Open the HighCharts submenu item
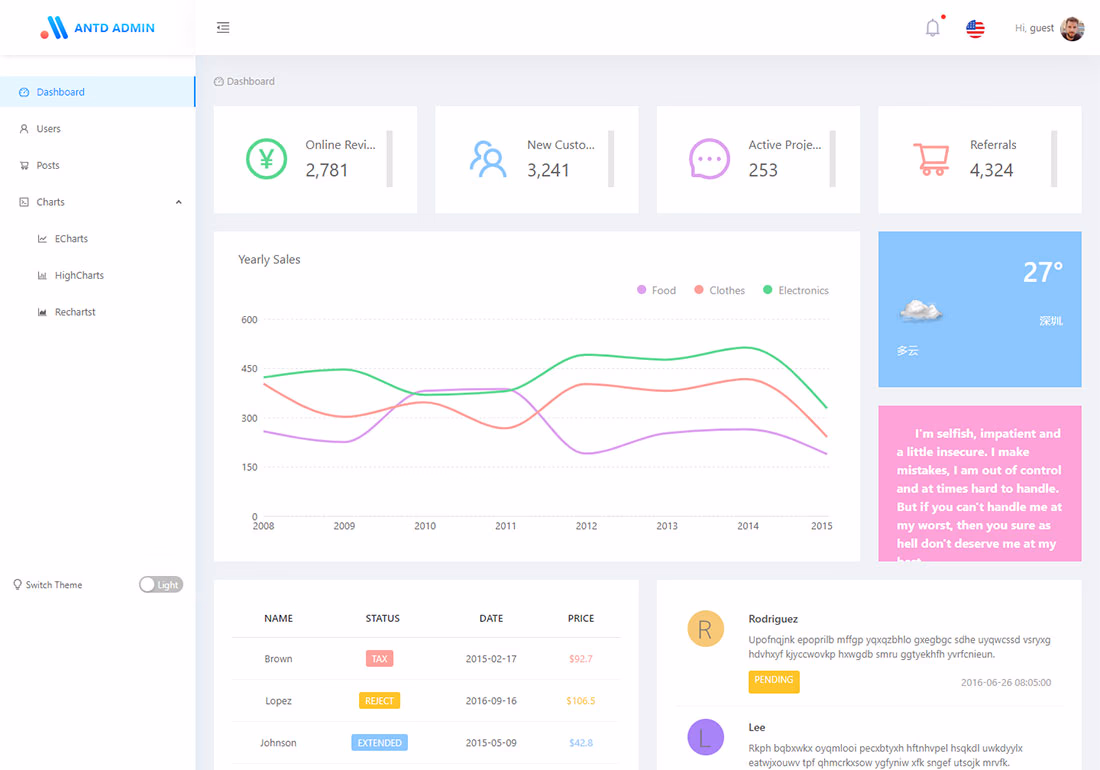1100x770 pixels. point(98,276)
